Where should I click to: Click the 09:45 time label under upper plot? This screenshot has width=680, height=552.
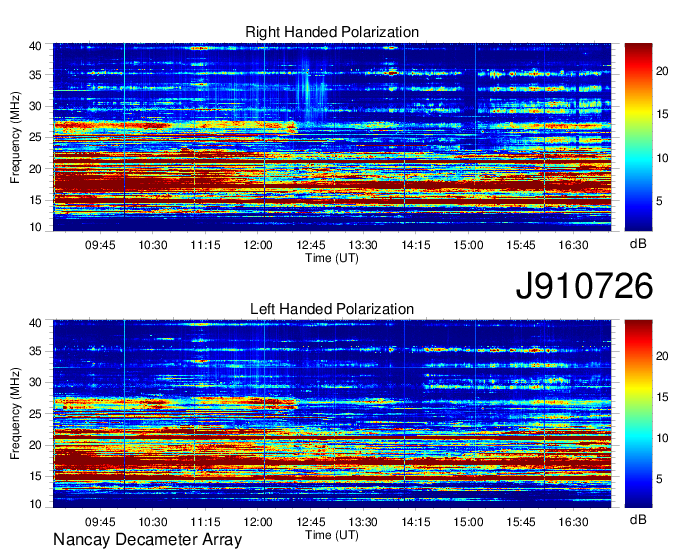pyautogui.click(x=100, y=245)
